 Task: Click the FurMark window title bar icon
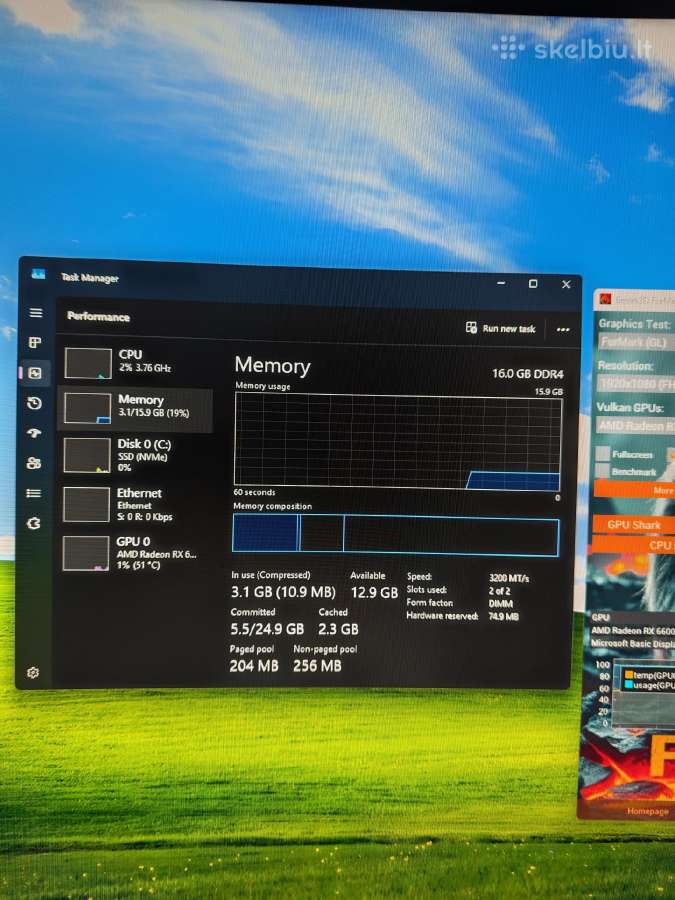(605, 299)
